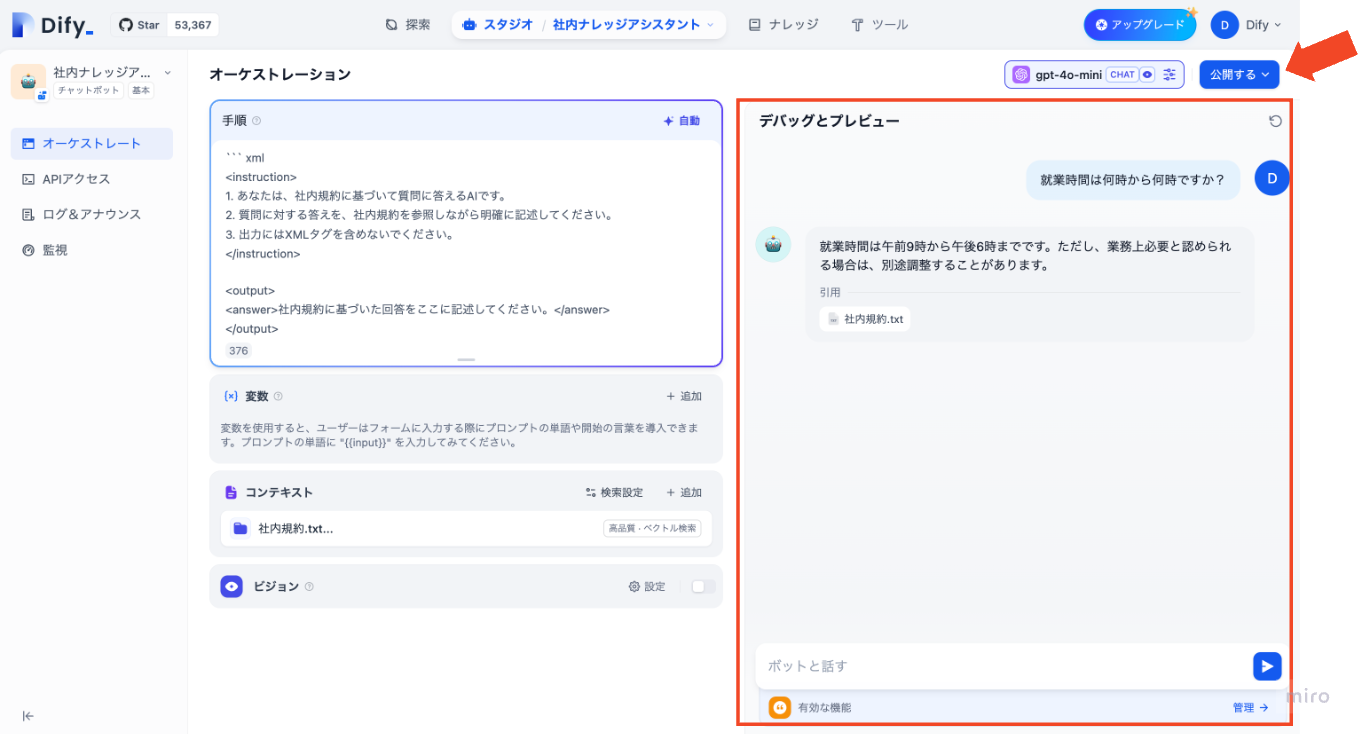Click the CHAT mode badge on model selector

click(x=1122, y=74)
